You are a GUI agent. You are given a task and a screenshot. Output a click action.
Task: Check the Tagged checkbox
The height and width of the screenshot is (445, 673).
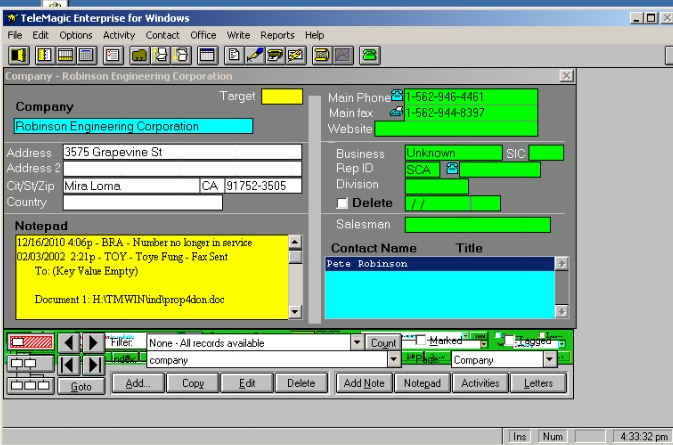(x=509, y=340)
